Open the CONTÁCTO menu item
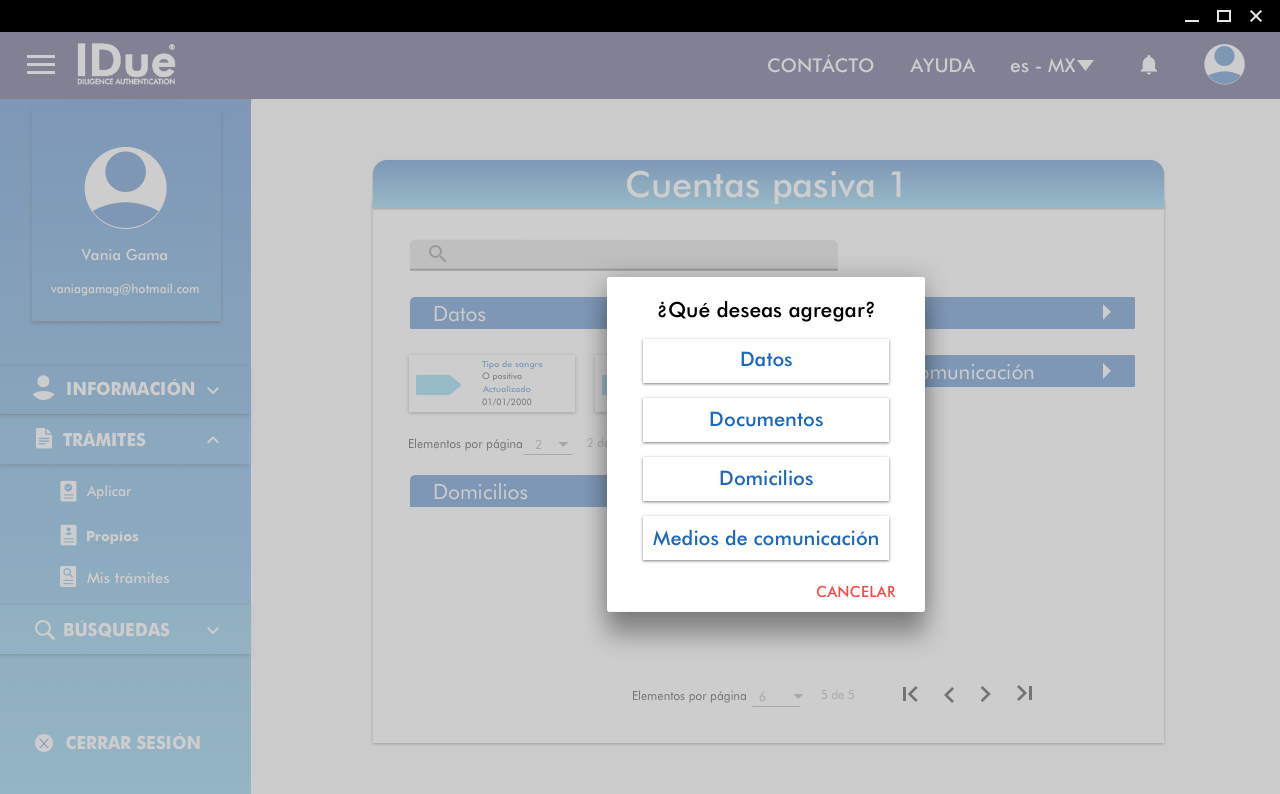Image resolution: width=1280 pixels, height=794 pixels. click(820, 66)
